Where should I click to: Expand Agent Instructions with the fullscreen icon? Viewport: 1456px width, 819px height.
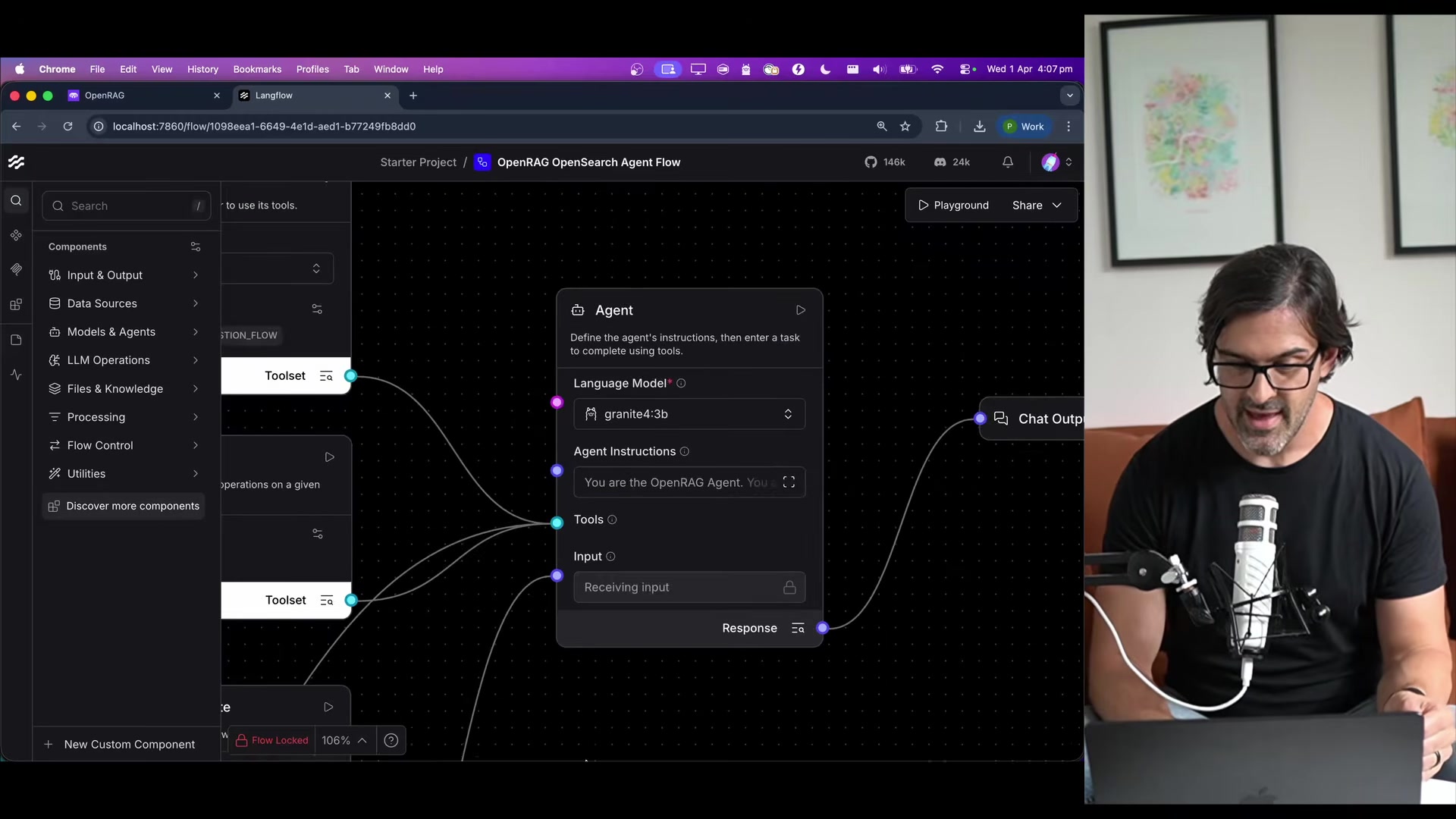point(789,482)
